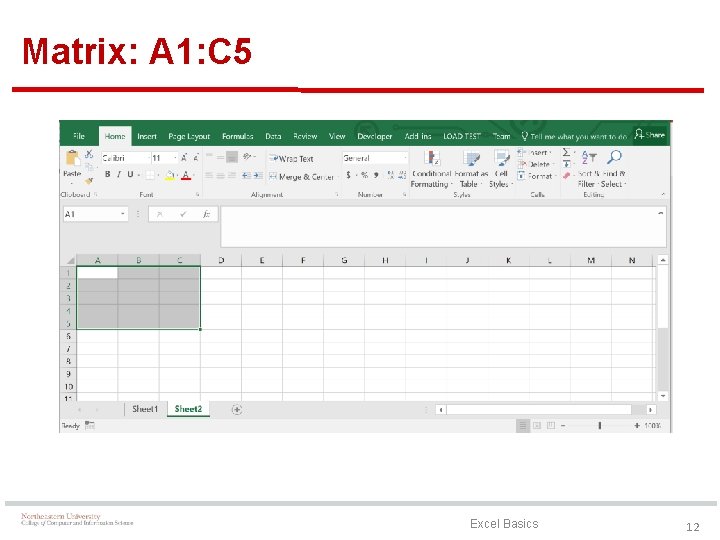720x540 pixels.
Task: Open Conditional Formatting menu
Action: pos(431,169)
